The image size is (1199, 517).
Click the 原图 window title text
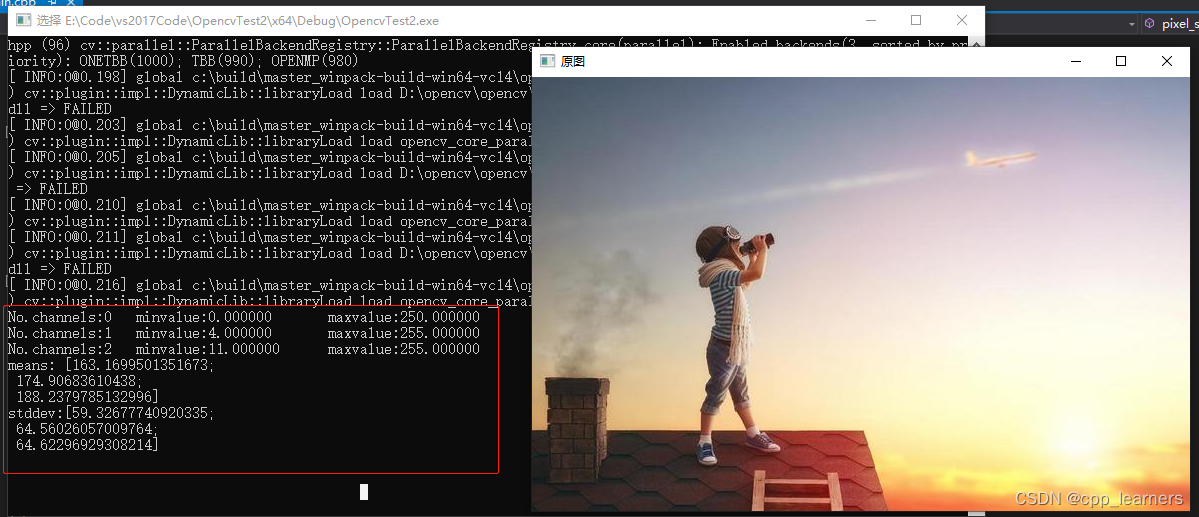[573, 61]
